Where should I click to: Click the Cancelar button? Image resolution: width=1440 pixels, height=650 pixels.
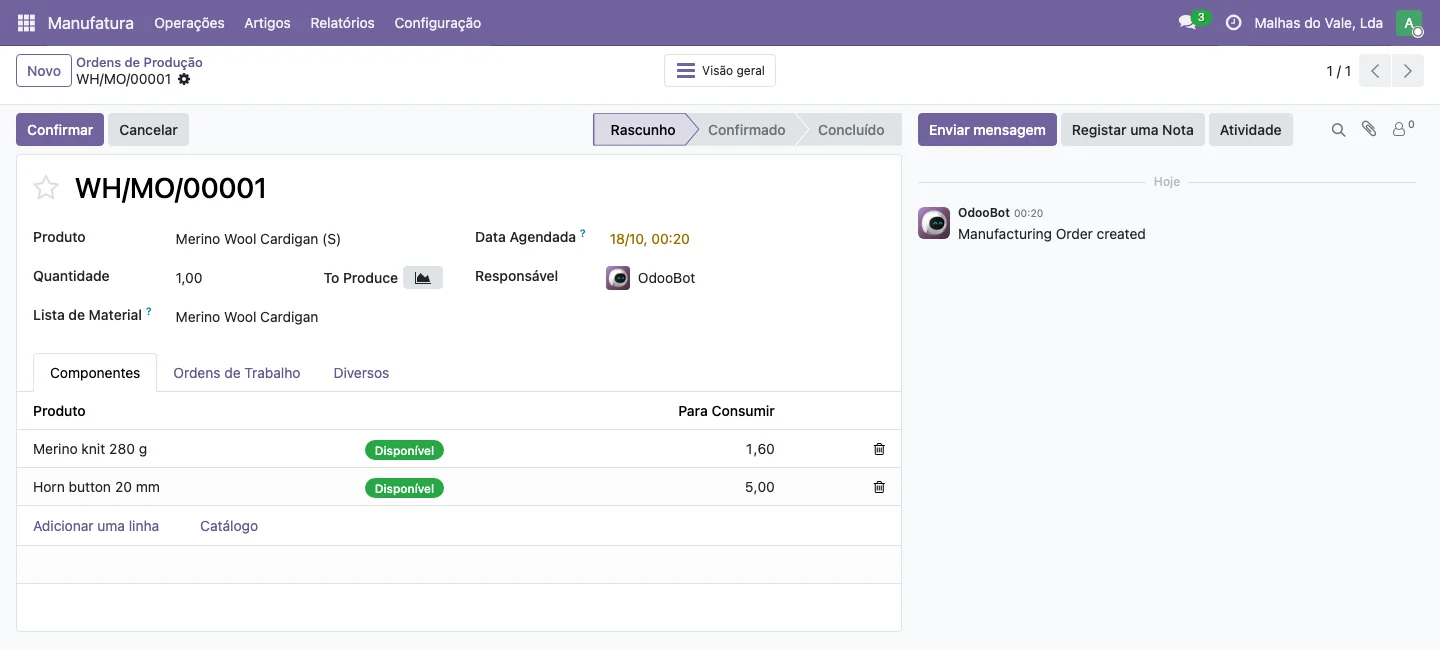point(148,130)
